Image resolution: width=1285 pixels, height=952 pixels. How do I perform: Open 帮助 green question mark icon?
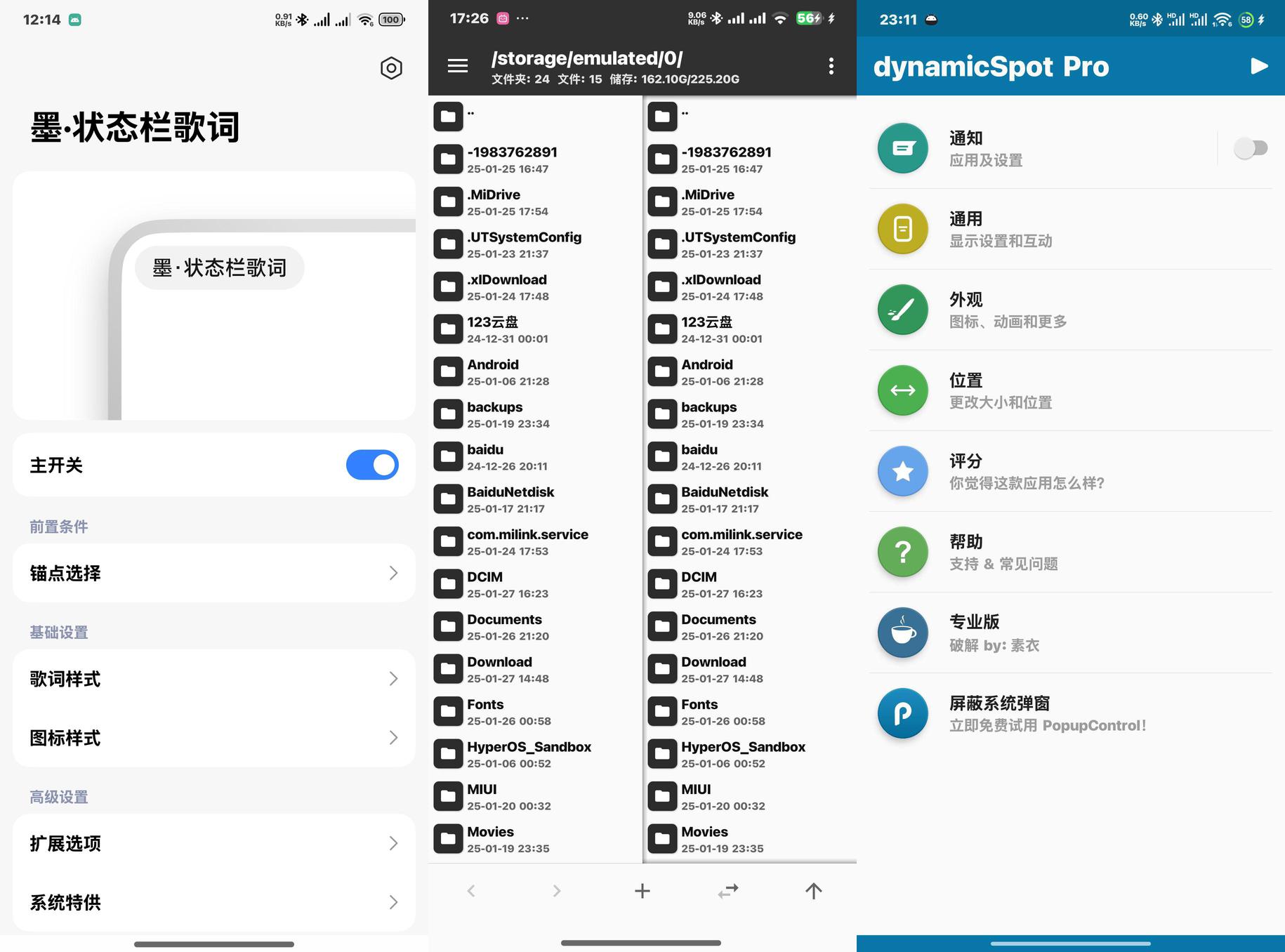(903, 552)
